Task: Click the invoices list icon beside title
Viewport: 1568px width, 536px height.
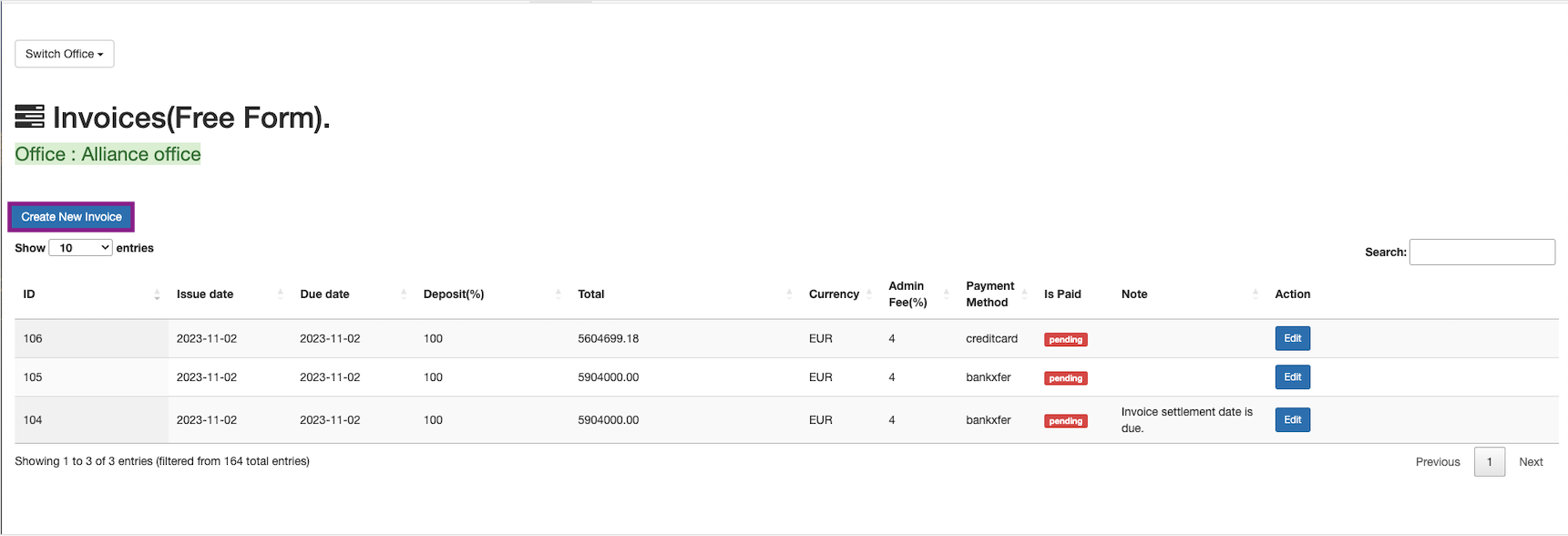Action: click(30, 117)
